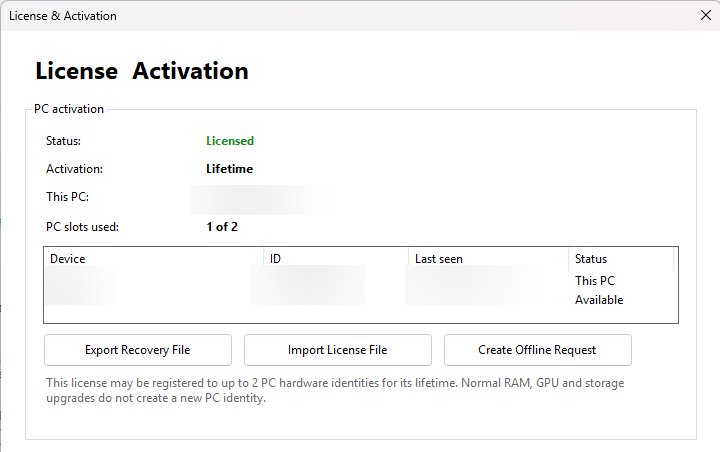Select the Device column header
Viewport: 720px width, 452px height.
154,259
